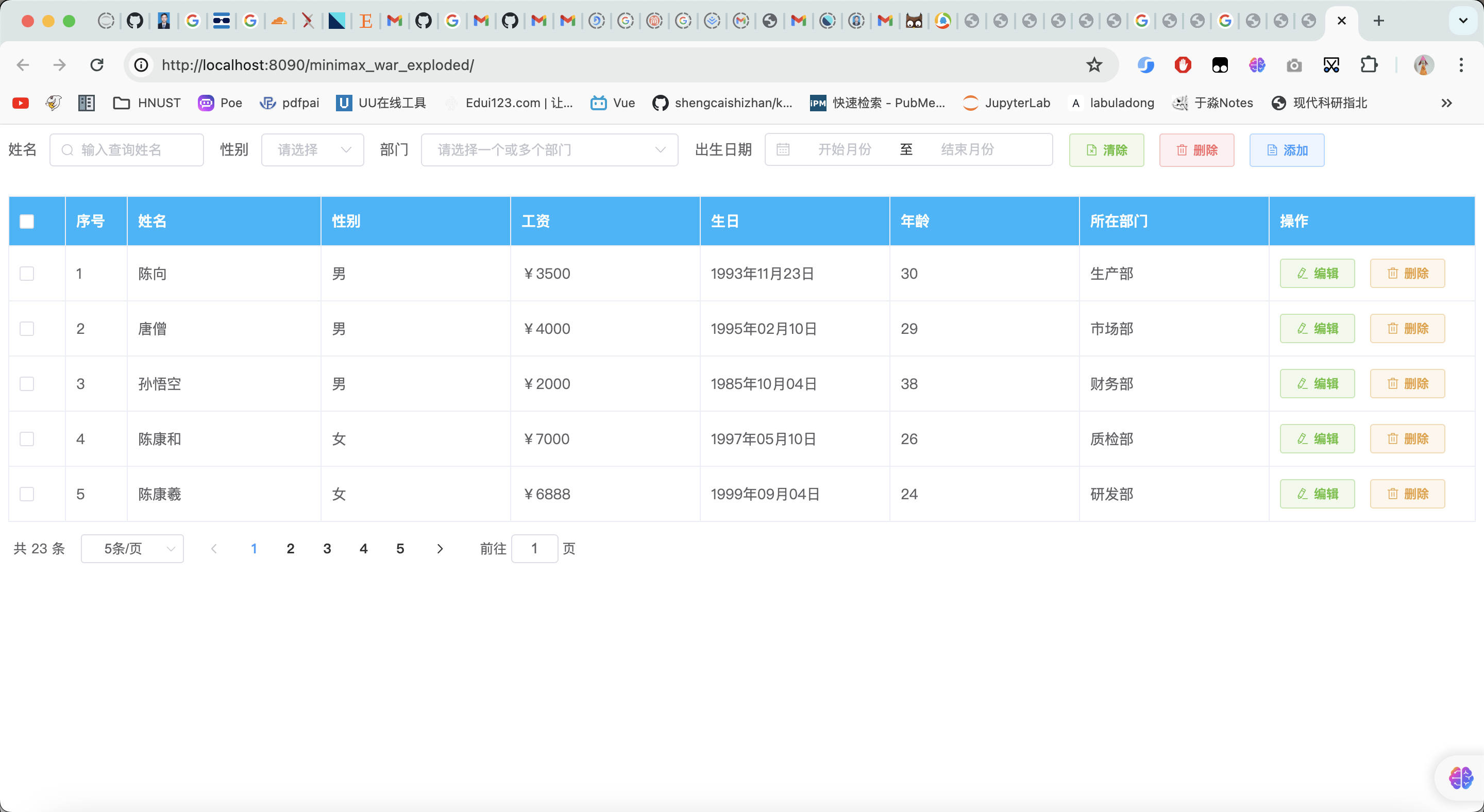Open the browser extensions puzzle icon

click(x=1369, y=65)
